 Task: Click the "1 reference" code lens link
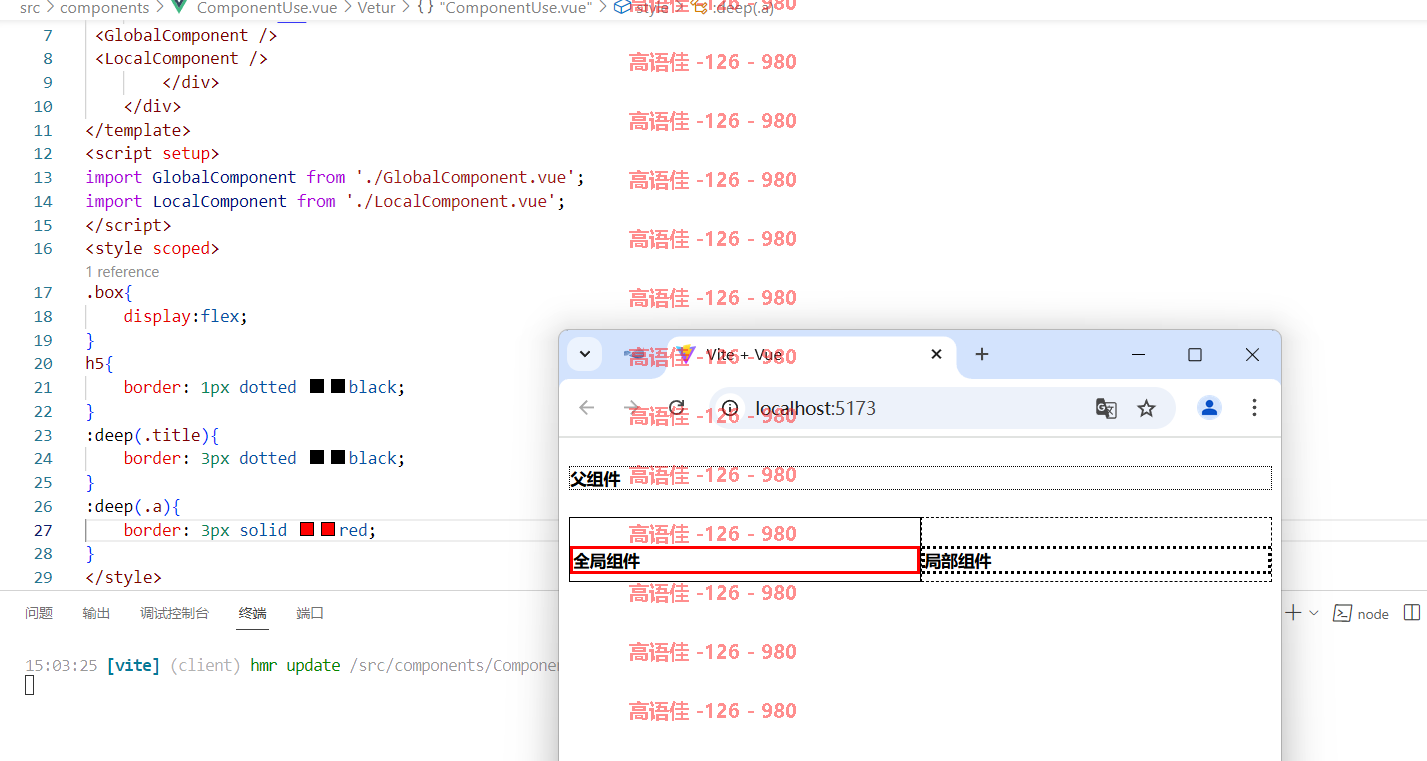pos(122,272)
